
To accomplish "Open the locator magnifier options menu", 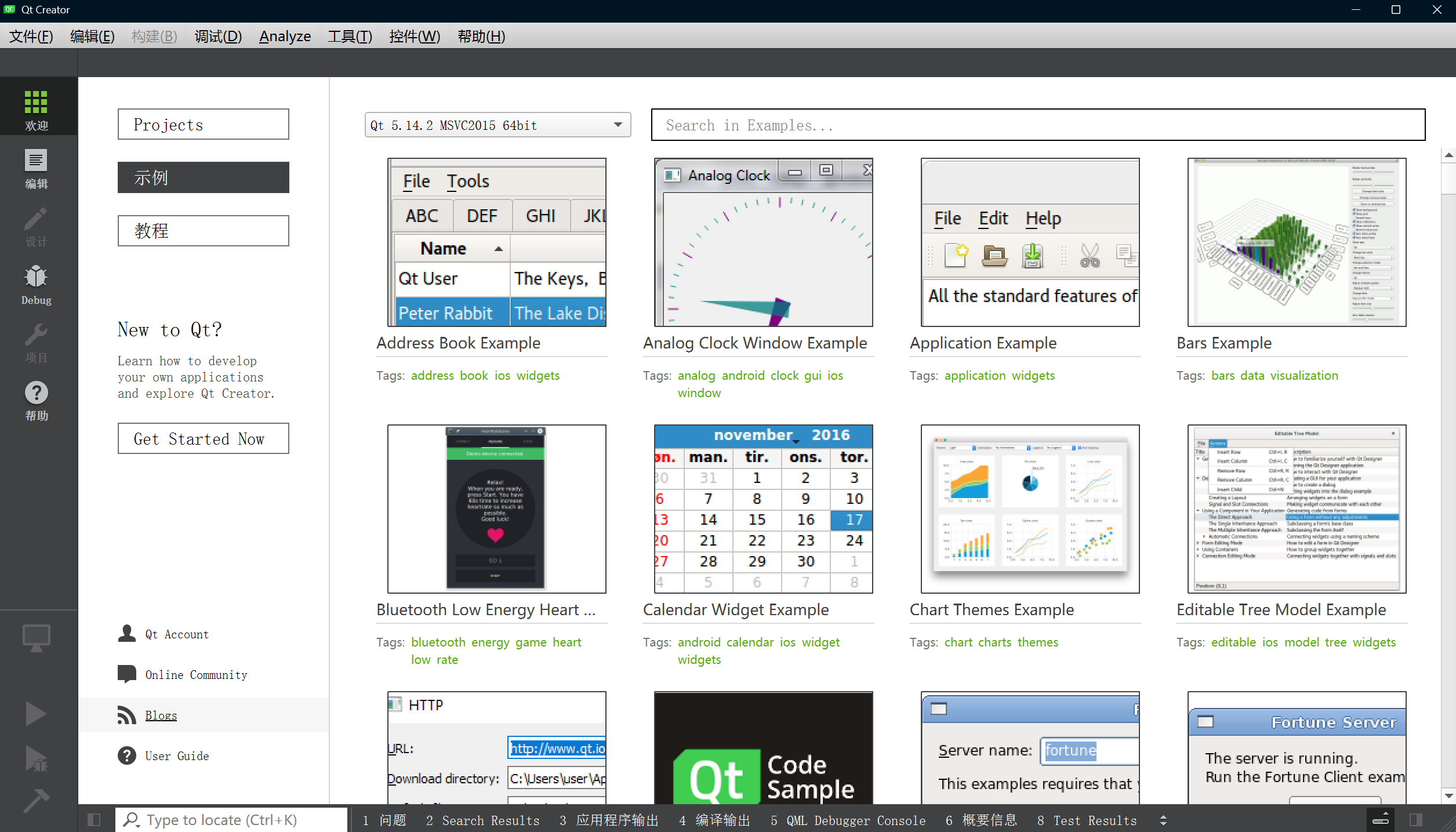I will pyautogui.click(x=132, y=819).
